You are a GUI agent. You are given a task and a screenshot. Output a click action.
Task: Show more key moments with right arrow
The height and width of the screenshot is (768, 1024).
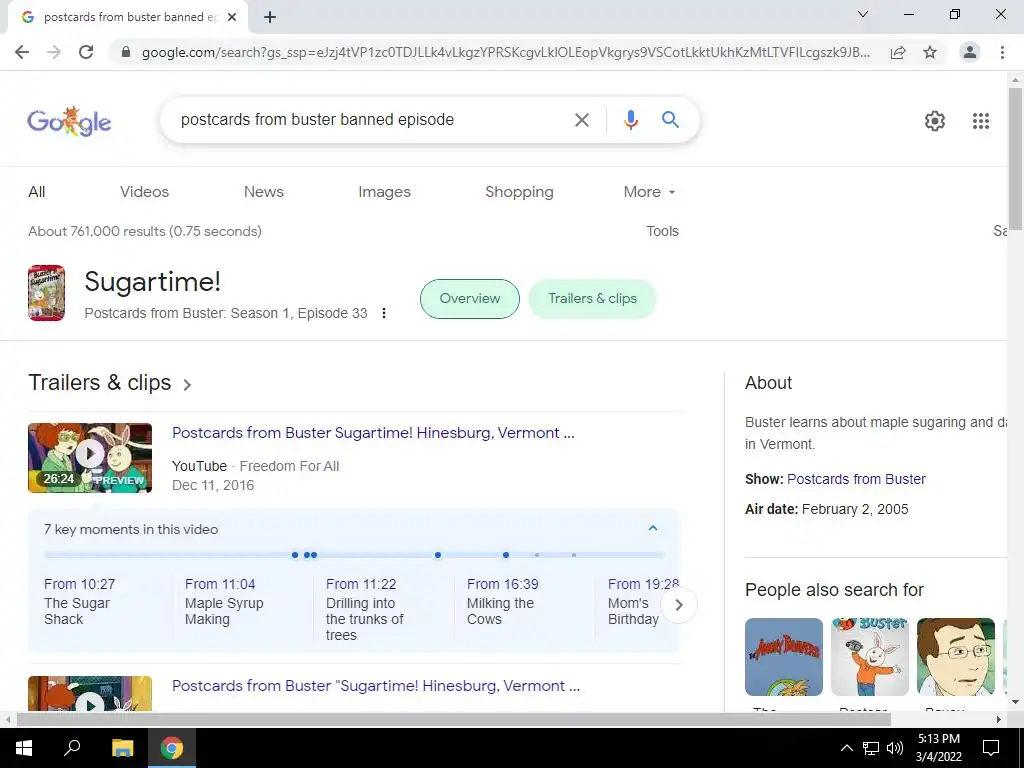coord(679,605)
